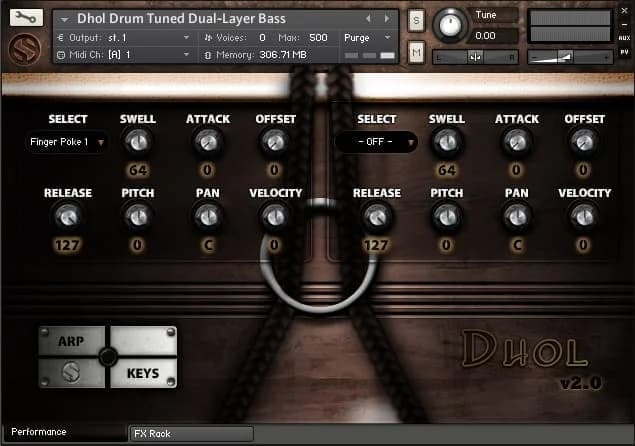The width and height of the screenshot is (635, 446).
Task: Solo the instrument with the S button
Action: (416, 20)
